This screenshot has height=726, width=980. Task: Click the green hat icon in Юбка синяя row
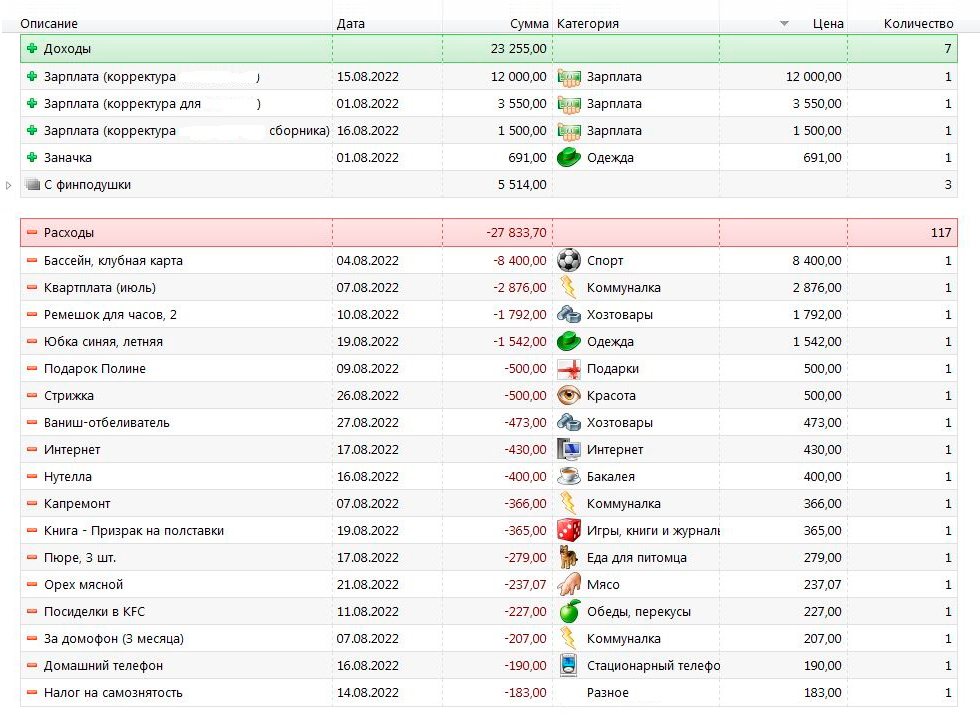coord(569,341)
